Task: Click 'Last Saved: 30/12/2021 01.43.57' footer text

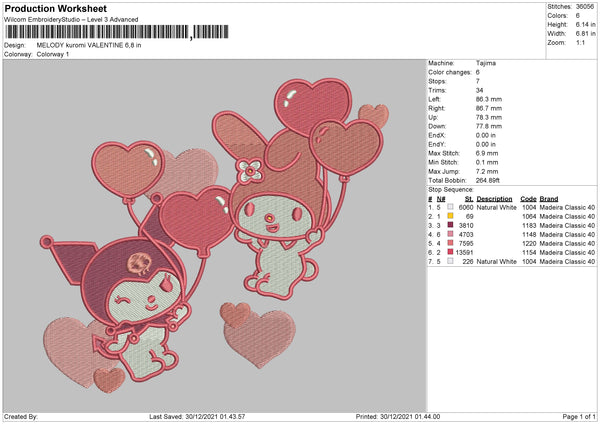Action: point(197,417)
